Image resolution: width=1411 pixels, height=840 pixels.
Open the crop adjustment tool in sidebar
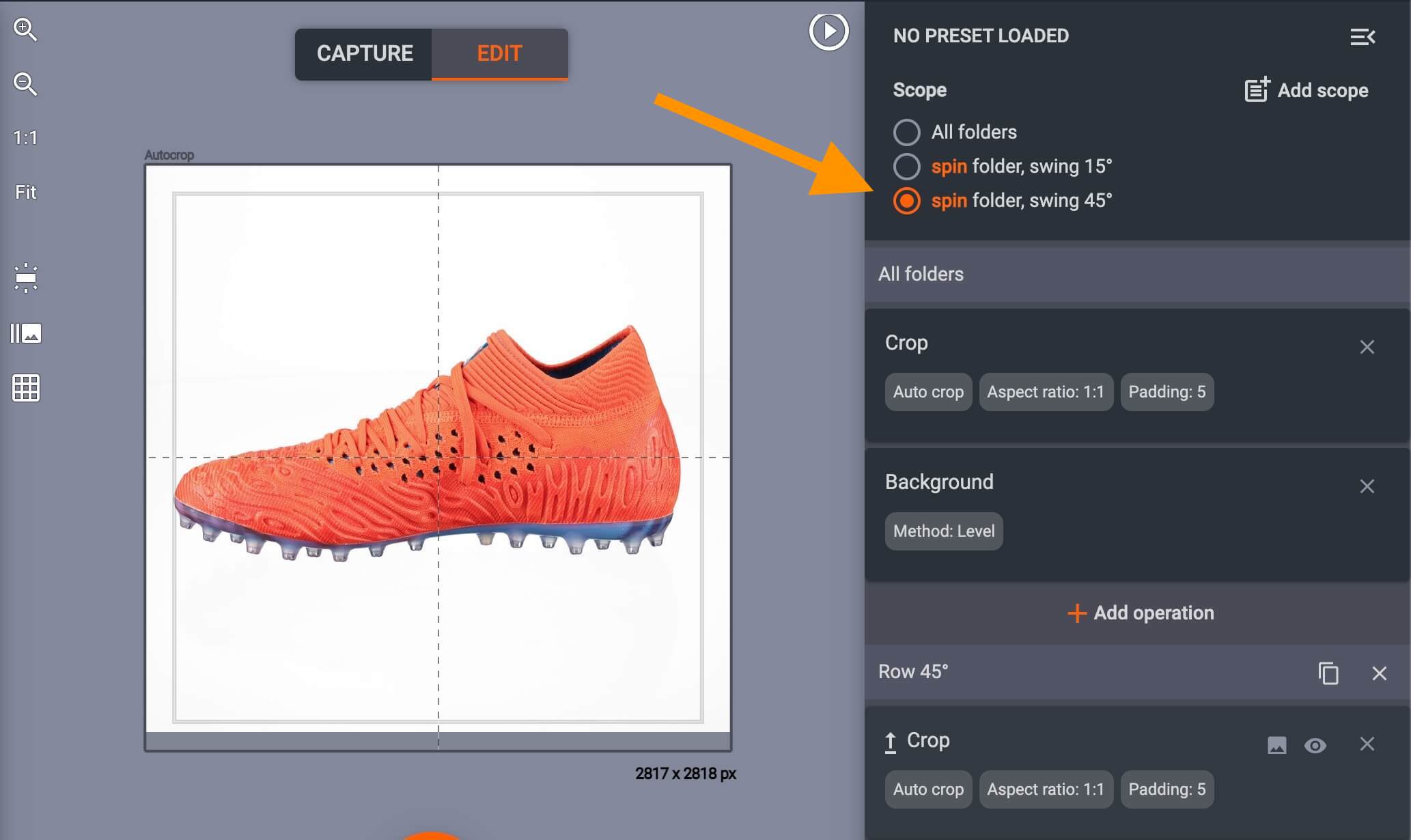25,278
